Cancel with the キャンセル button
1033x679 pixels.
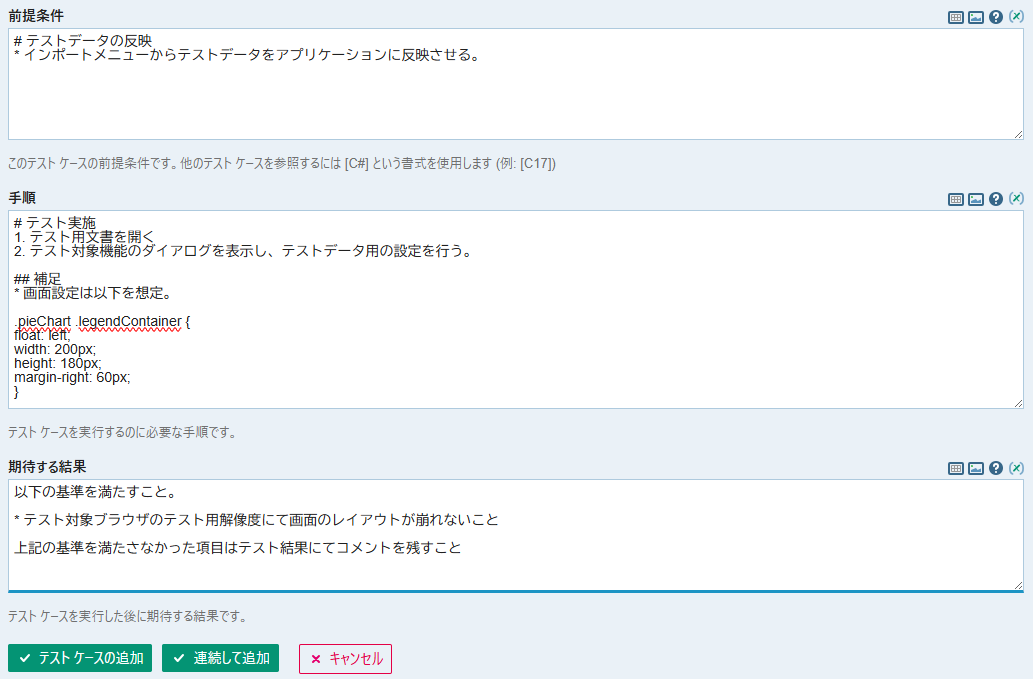pos(345,658)
